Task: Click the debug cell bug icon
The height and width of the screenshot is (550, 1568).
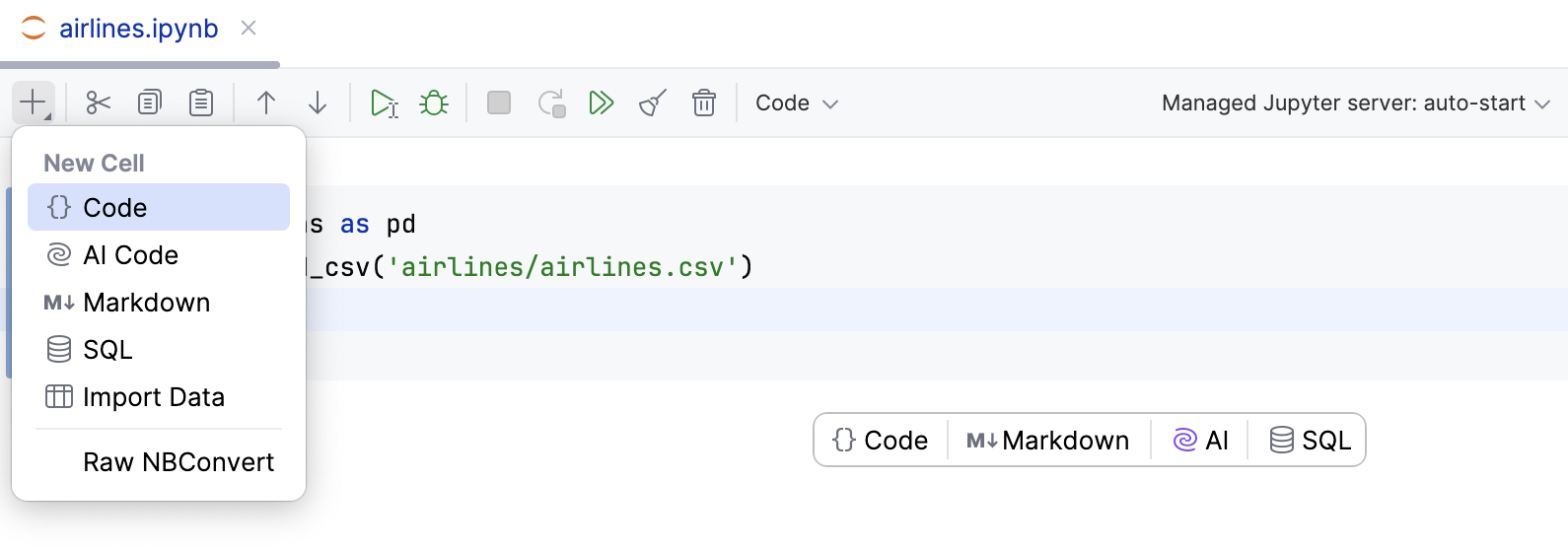Action: point(434,103)
